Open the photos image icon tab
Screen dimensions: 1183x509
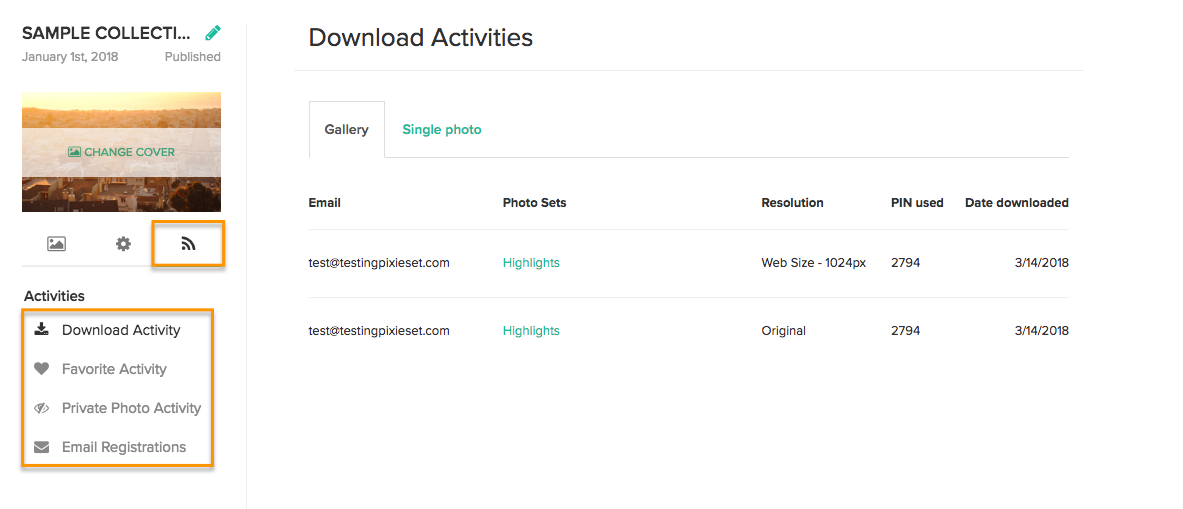[56, 244]
